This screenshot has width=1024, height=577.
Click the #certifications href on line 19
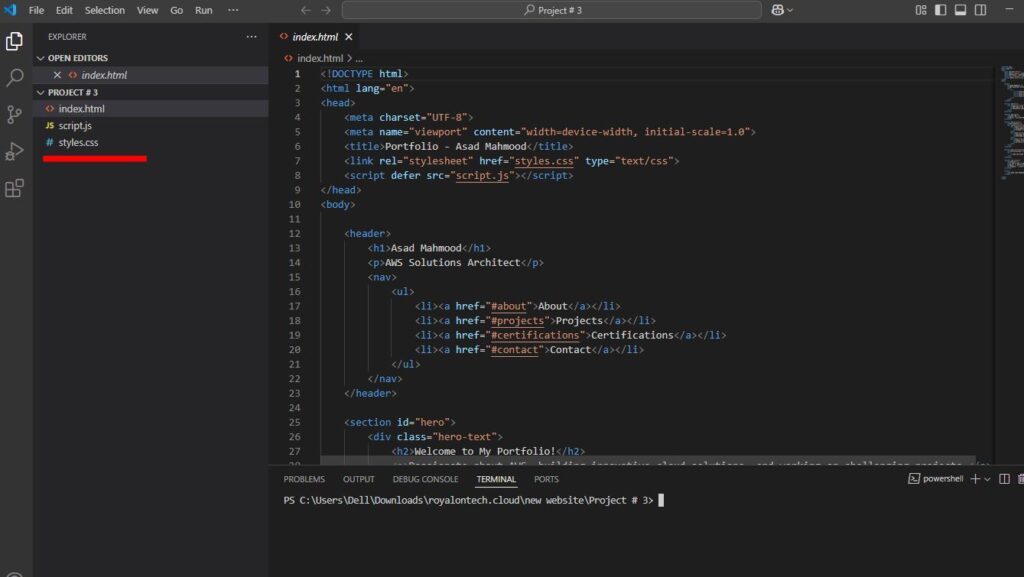(x=535, y=335)
